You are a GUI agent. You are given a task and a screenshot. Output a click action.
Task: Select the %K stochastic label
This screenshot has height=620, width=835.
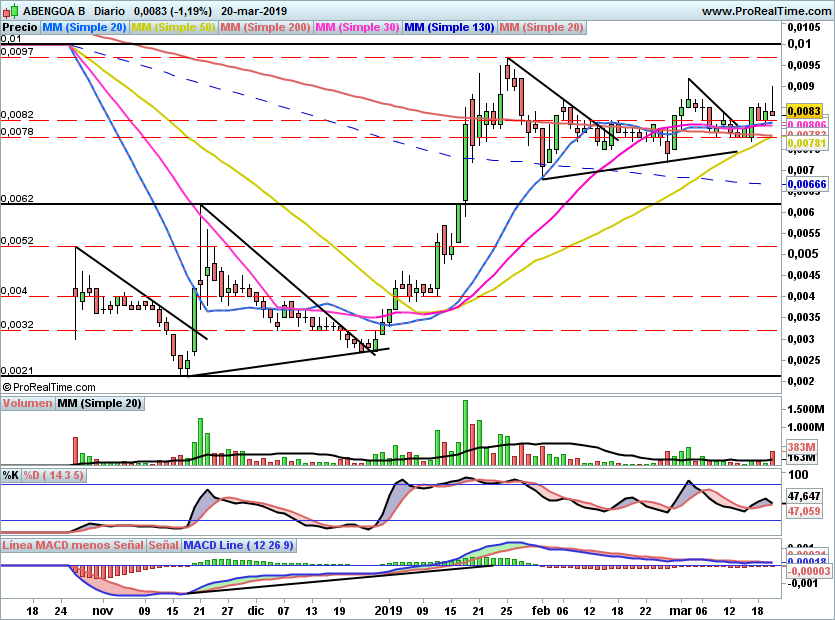(11, 475)
